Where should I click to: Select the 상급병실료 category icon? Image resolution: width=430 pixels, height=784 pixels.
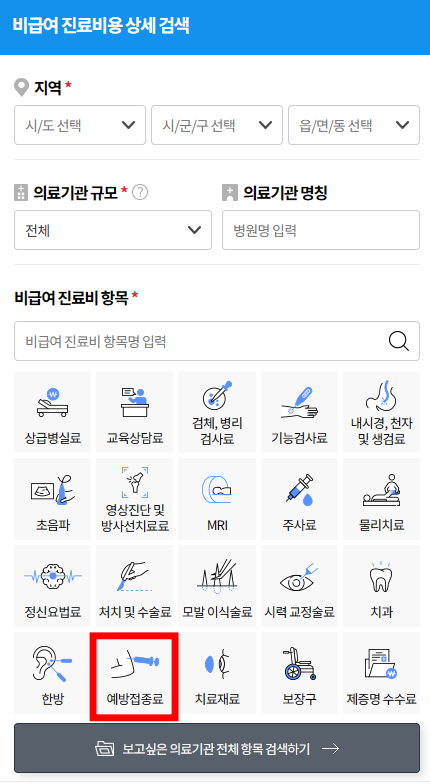pos(52,412)
